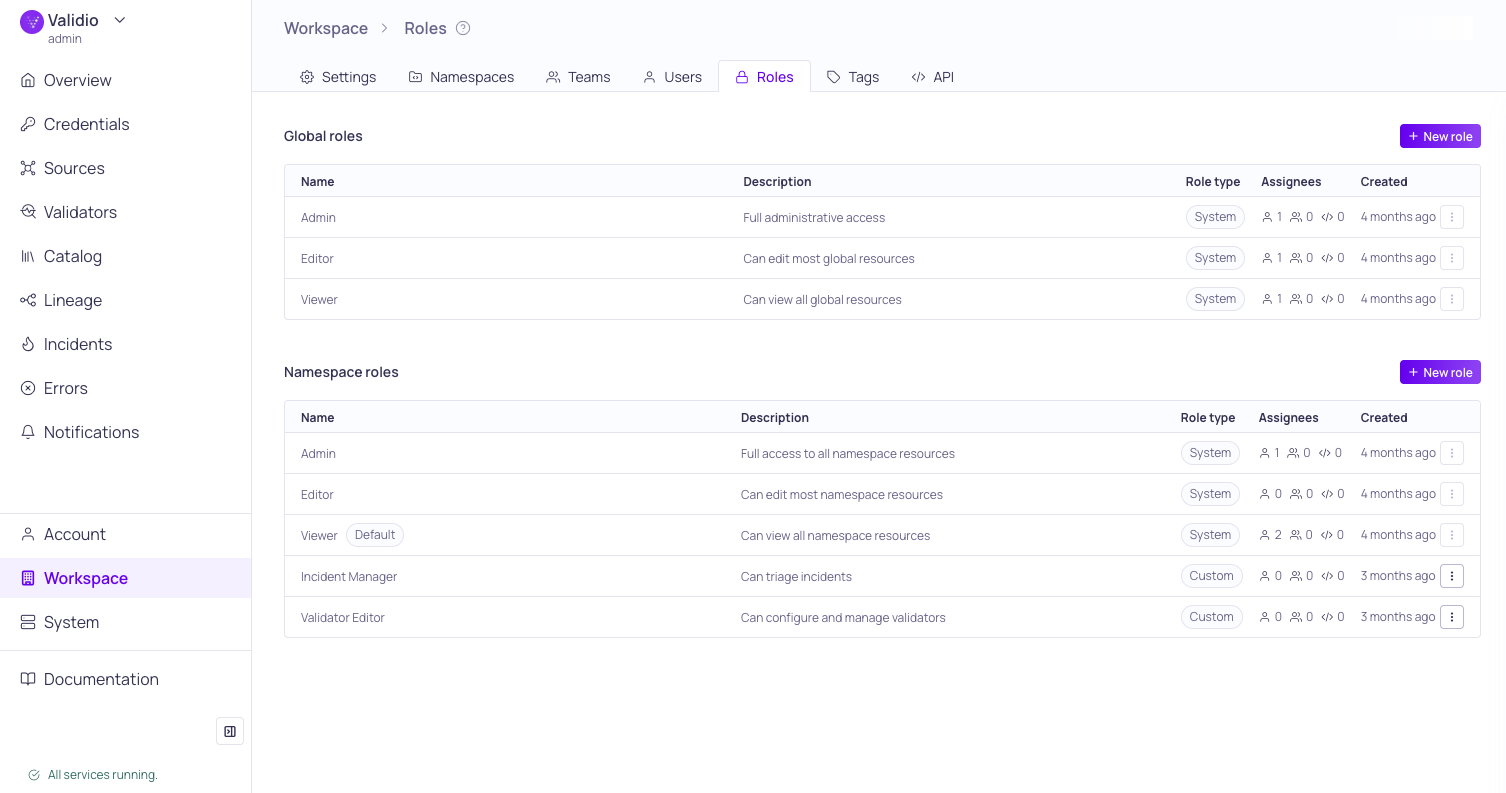This screenshot has height=793, width=1506.
Task: Click 'Full administrative access' description
Action: (x=814, y=218)
